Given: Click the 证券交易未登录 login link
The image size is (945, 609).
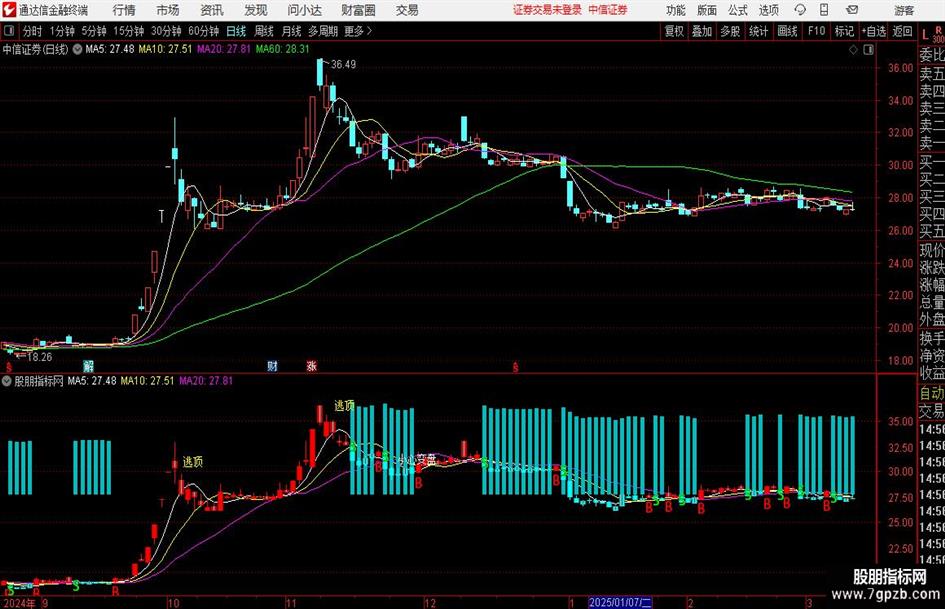Looking at the screenshot, I should [547, 10].
